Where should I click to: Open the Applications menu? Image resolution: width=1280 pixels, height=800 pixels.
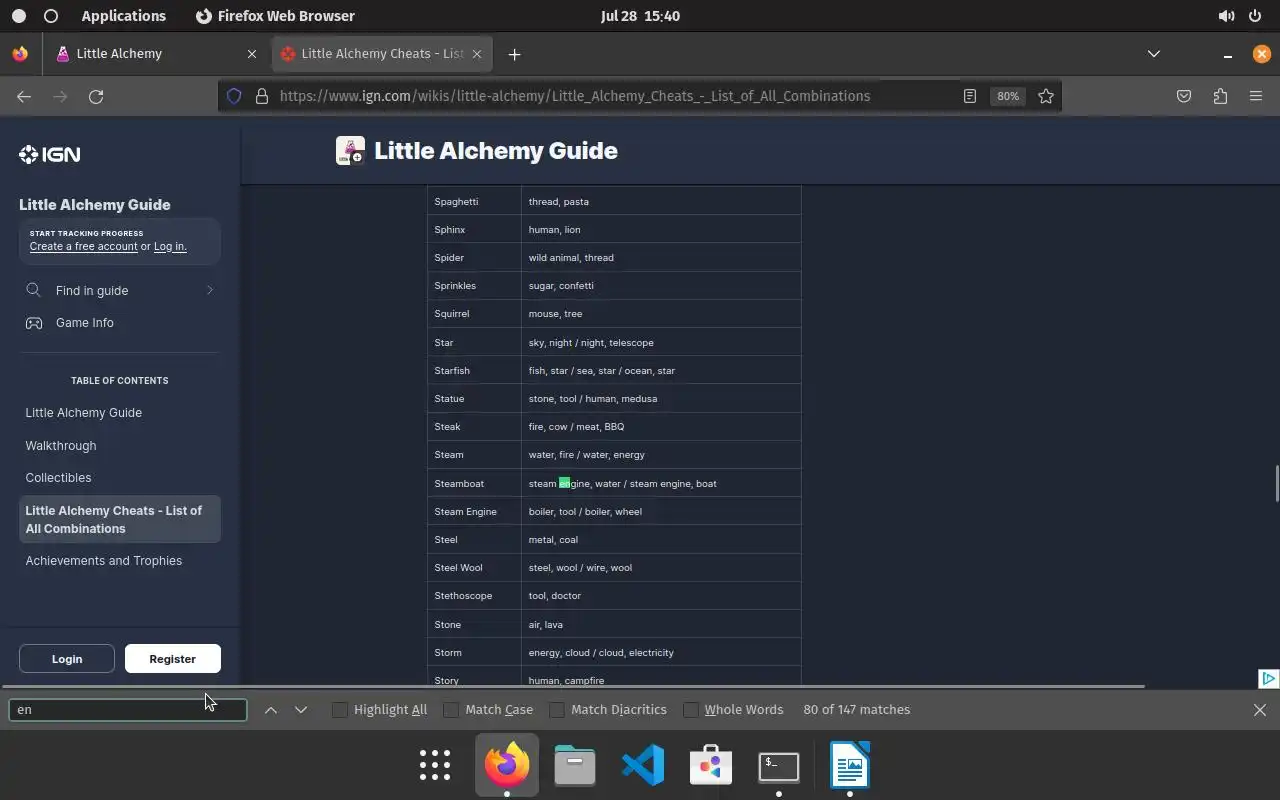[124, 16]
